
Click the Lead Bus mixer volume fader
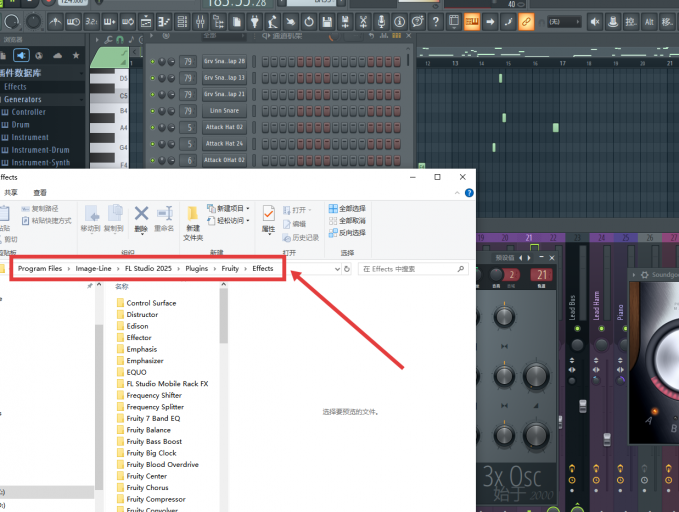click(582, 406)
